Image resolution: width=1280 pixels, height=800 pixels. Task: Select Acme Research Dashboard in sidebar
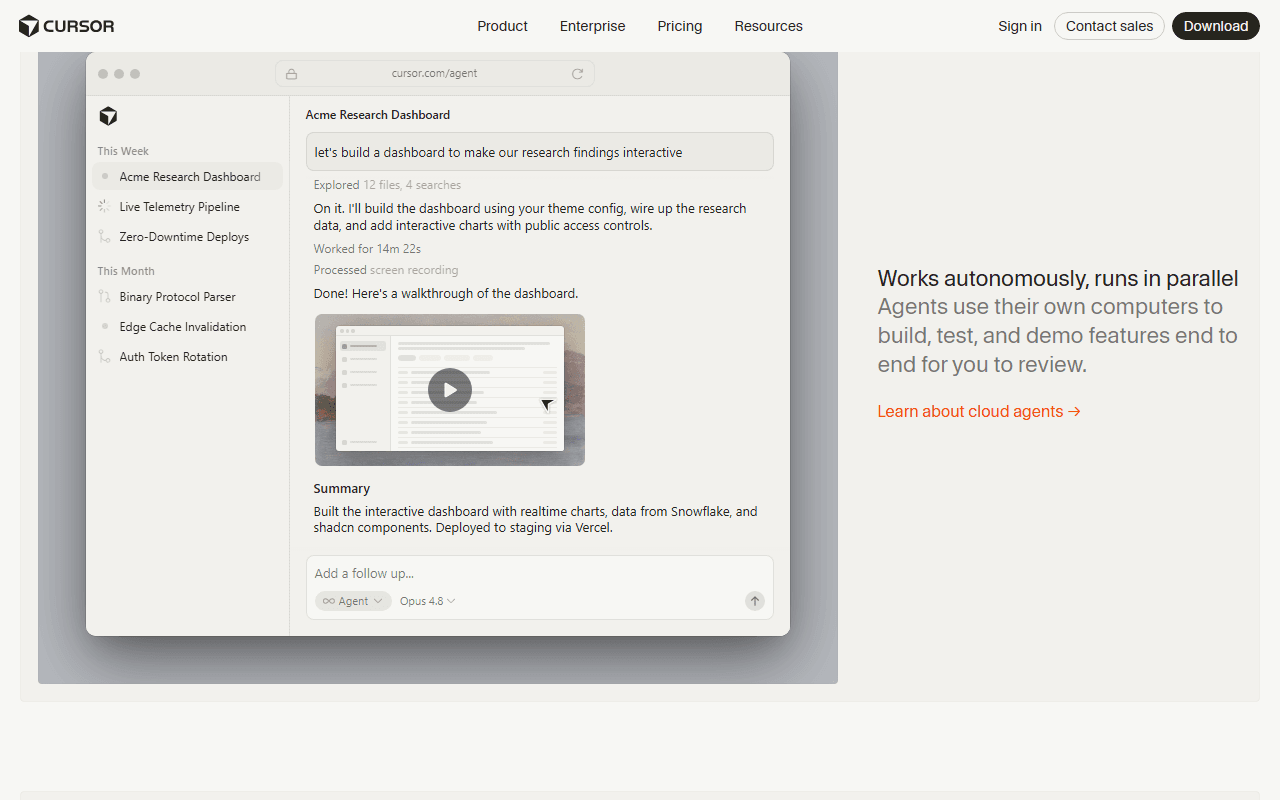click(x=187, y=177)
